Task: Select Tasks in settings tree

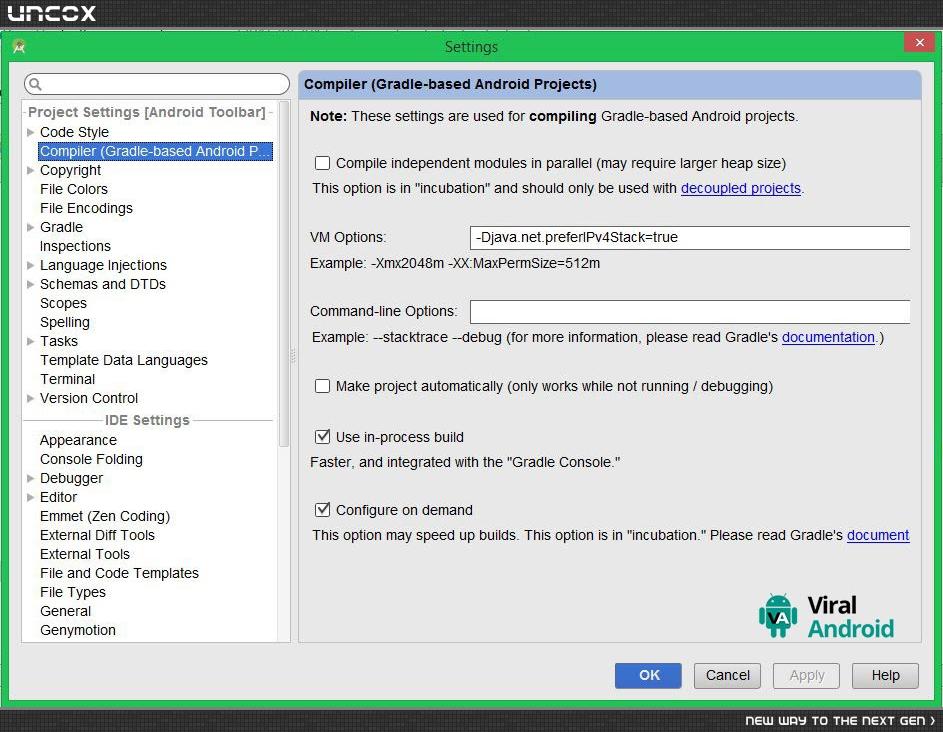Action: tap(59, 341)
